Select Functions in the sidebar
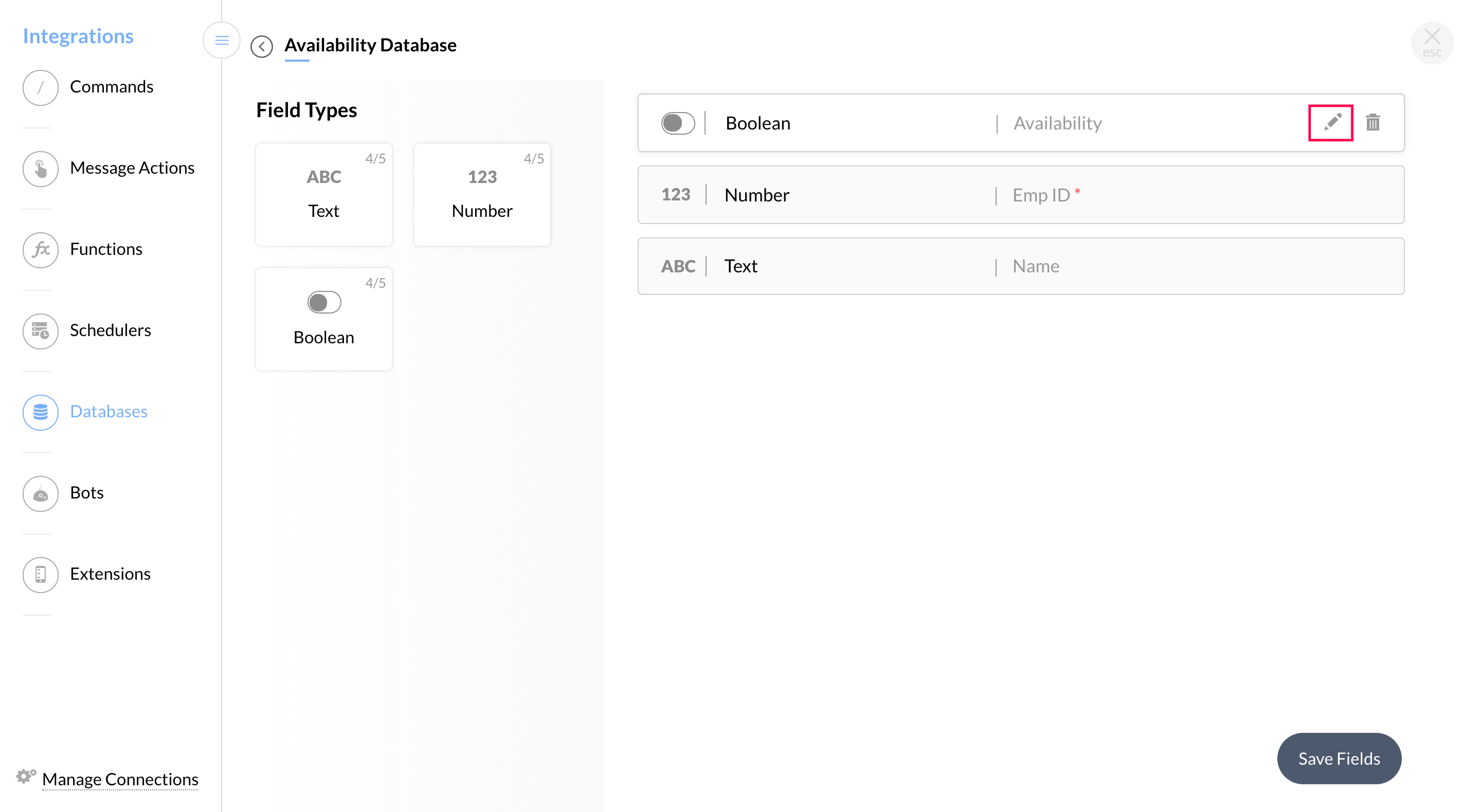 point(106,249)
